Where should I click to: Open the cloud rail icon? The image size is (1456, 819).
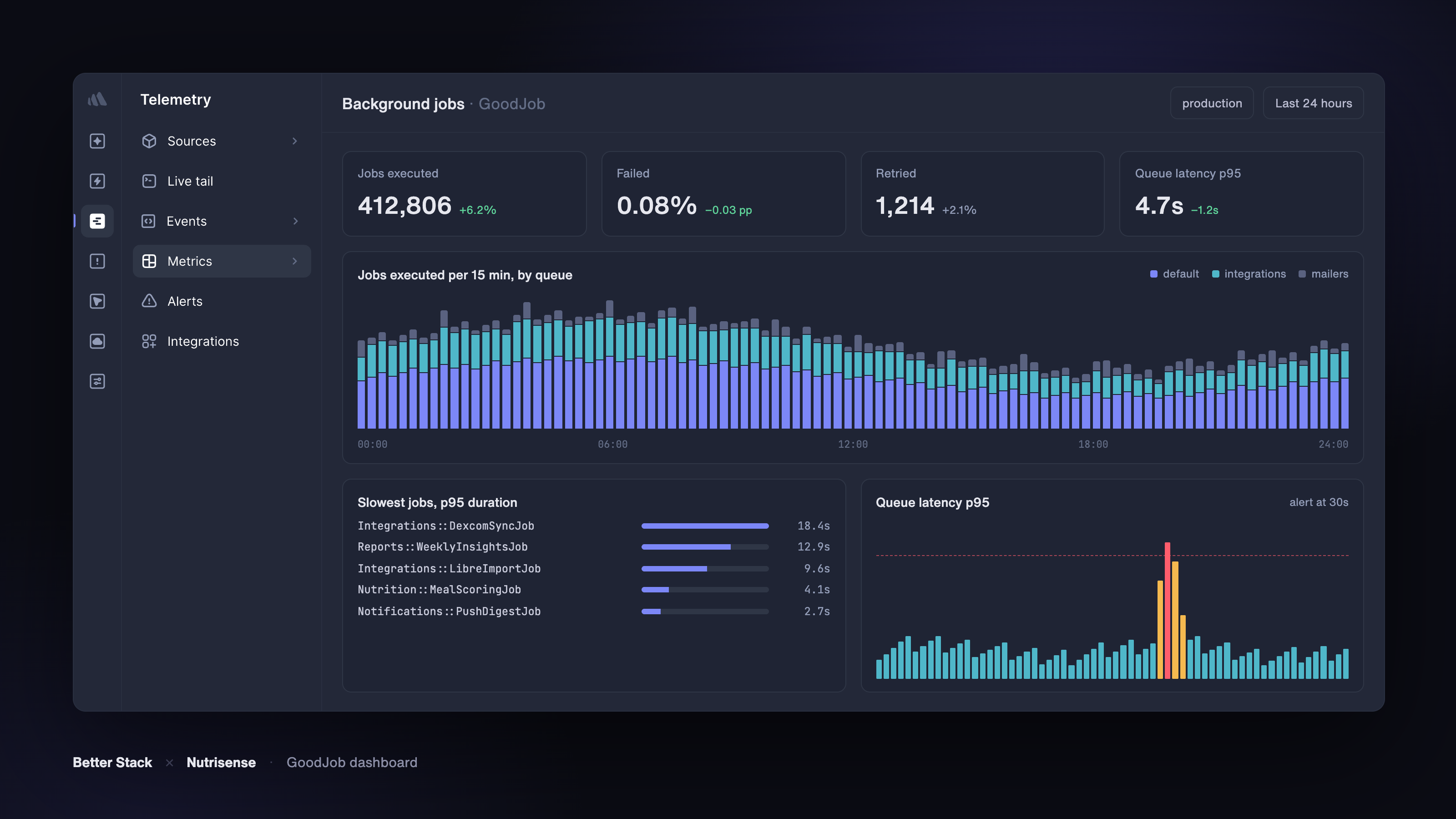tap(97, 341)
